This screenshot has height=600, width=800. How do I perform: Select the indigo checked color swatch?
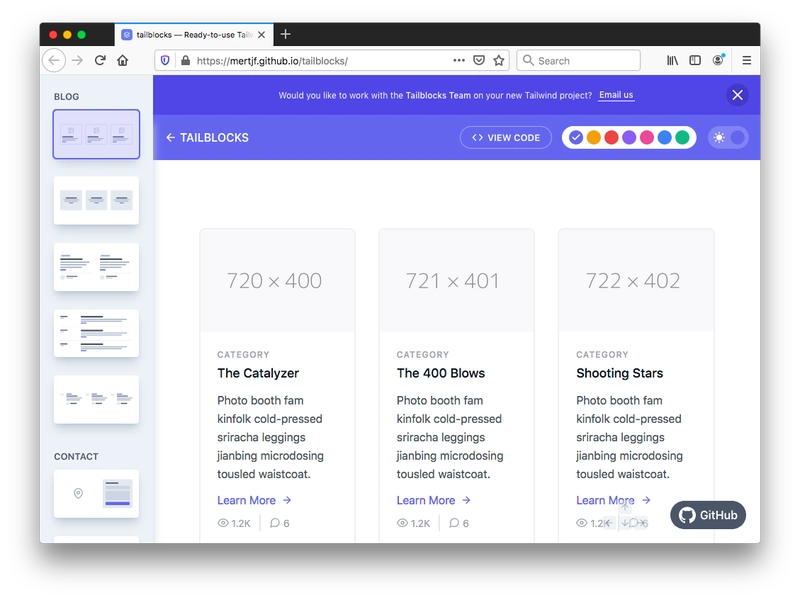576,138
